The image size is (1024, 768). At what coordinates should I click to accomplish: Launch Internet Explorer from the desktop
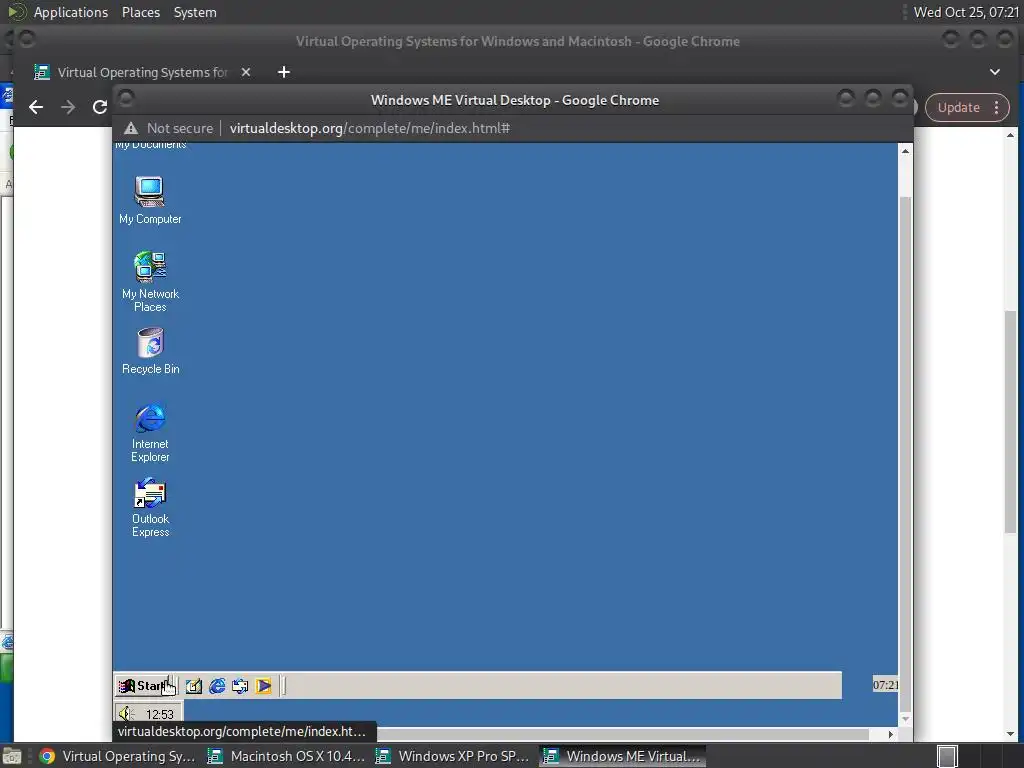[x=150, y=432]
